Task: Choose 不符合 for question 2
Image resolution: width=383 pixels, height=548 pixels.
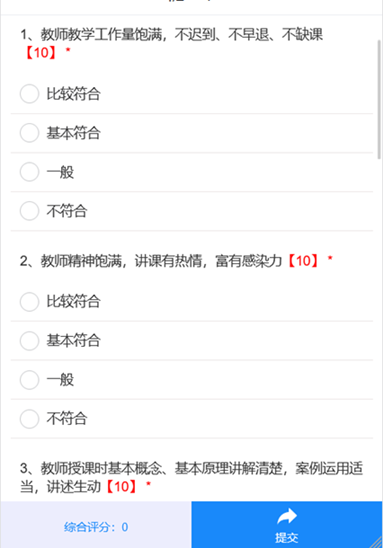Action: 192,419
